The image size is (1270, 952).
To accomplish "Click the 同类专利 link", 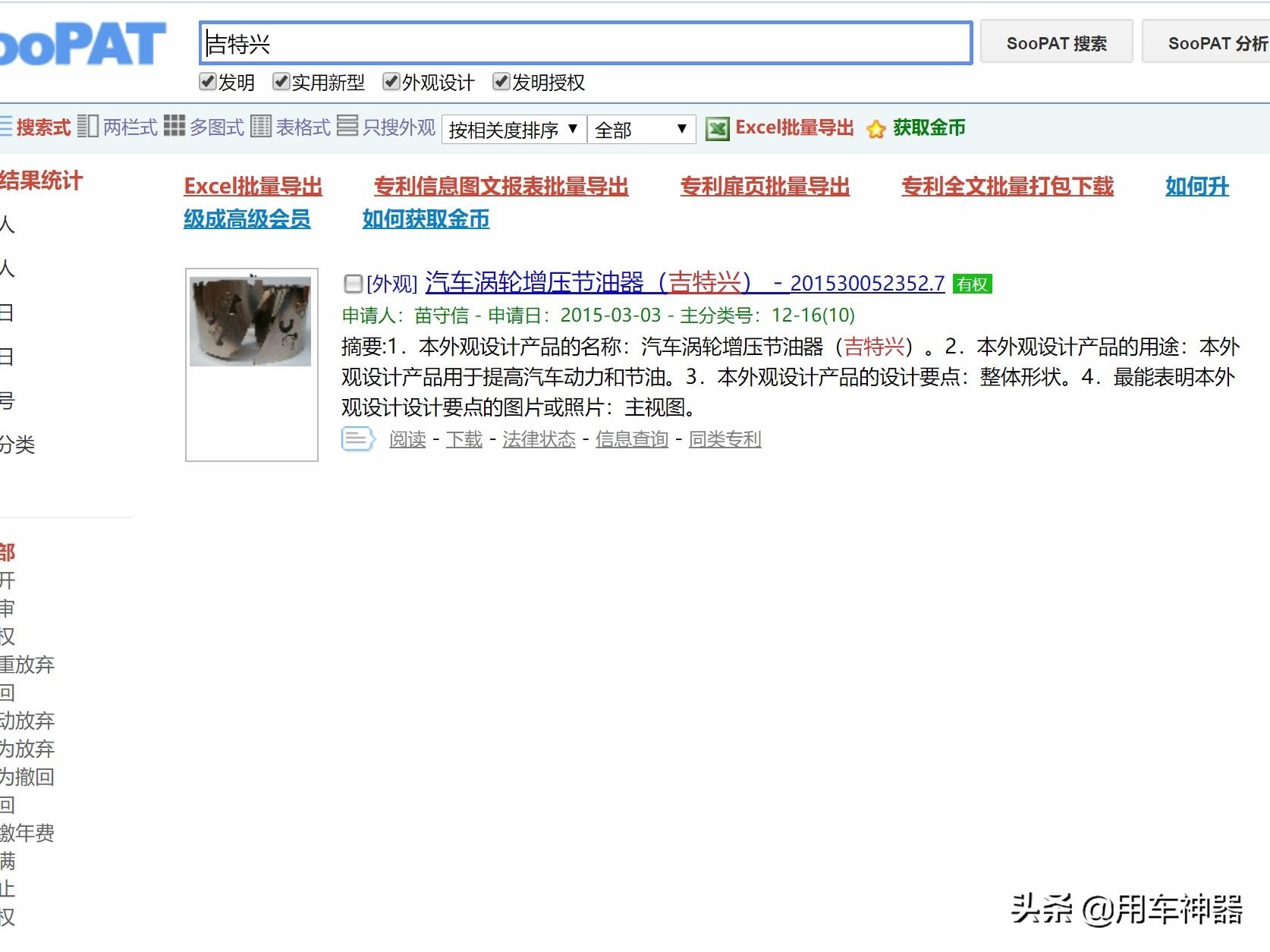I will coord(725,439).
